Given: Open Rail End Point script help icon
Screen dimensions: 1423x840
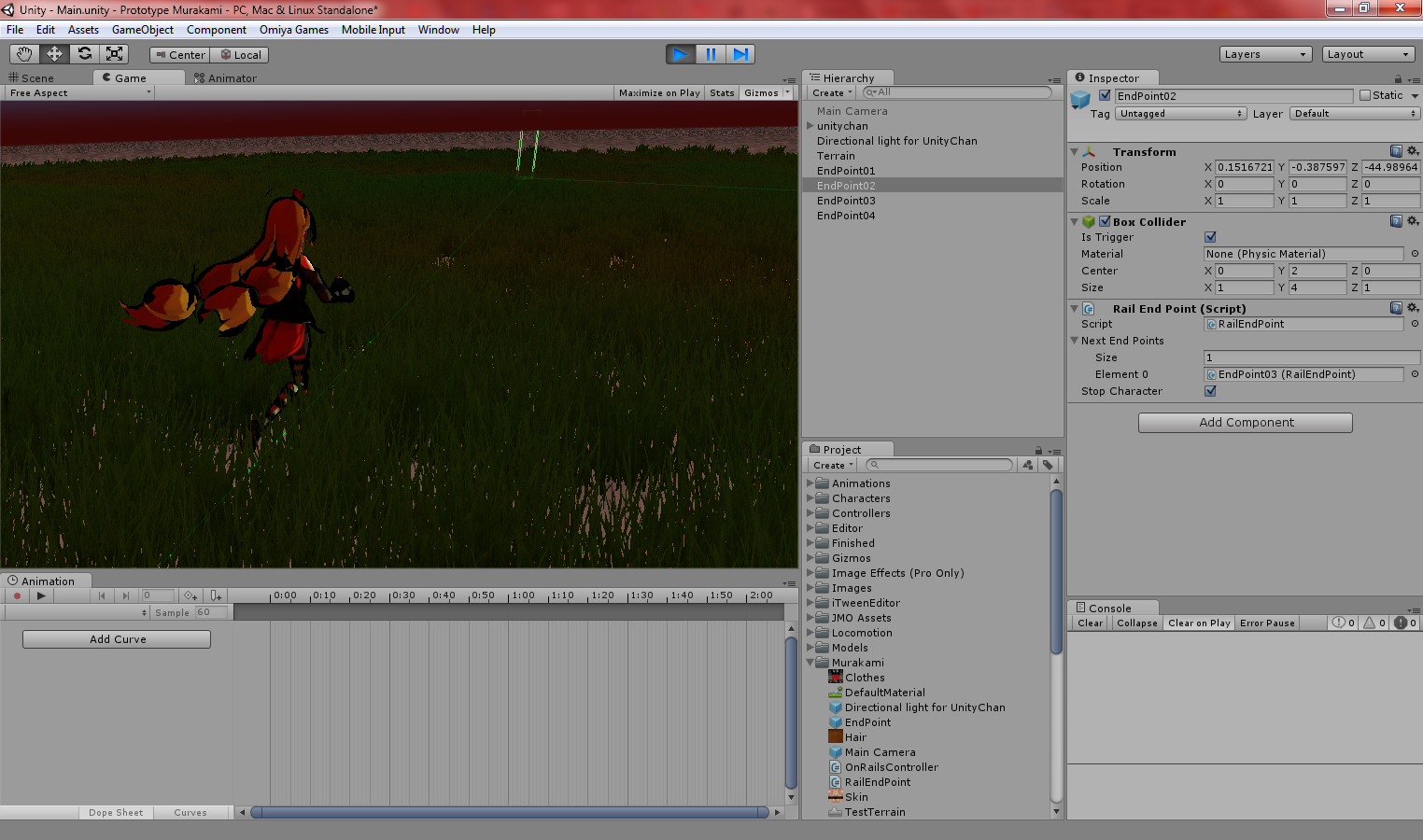Looking at the screenshot, I should click(x=1396, y=308).
